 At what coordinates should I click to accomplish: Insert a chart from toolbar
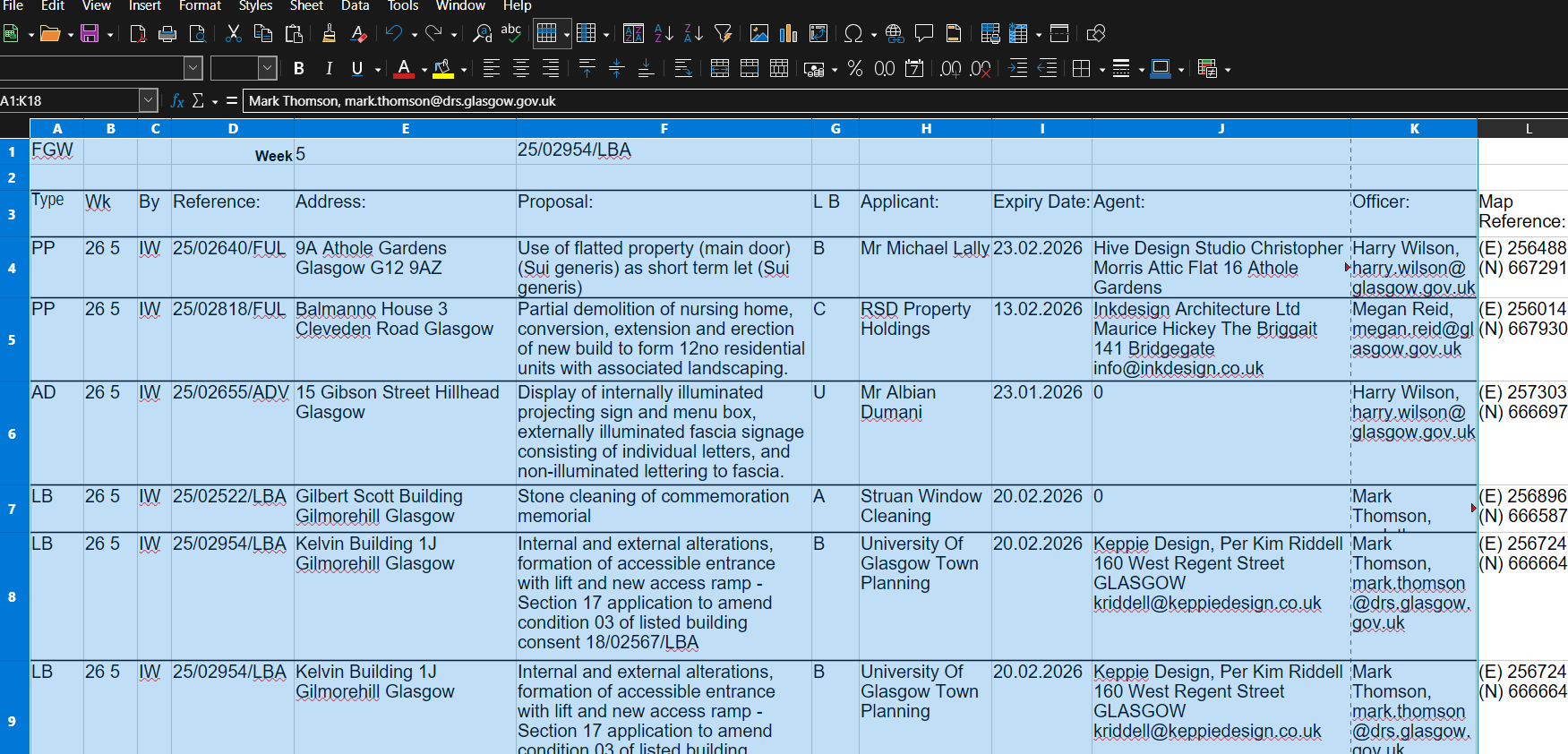click(x=788, y=34)
